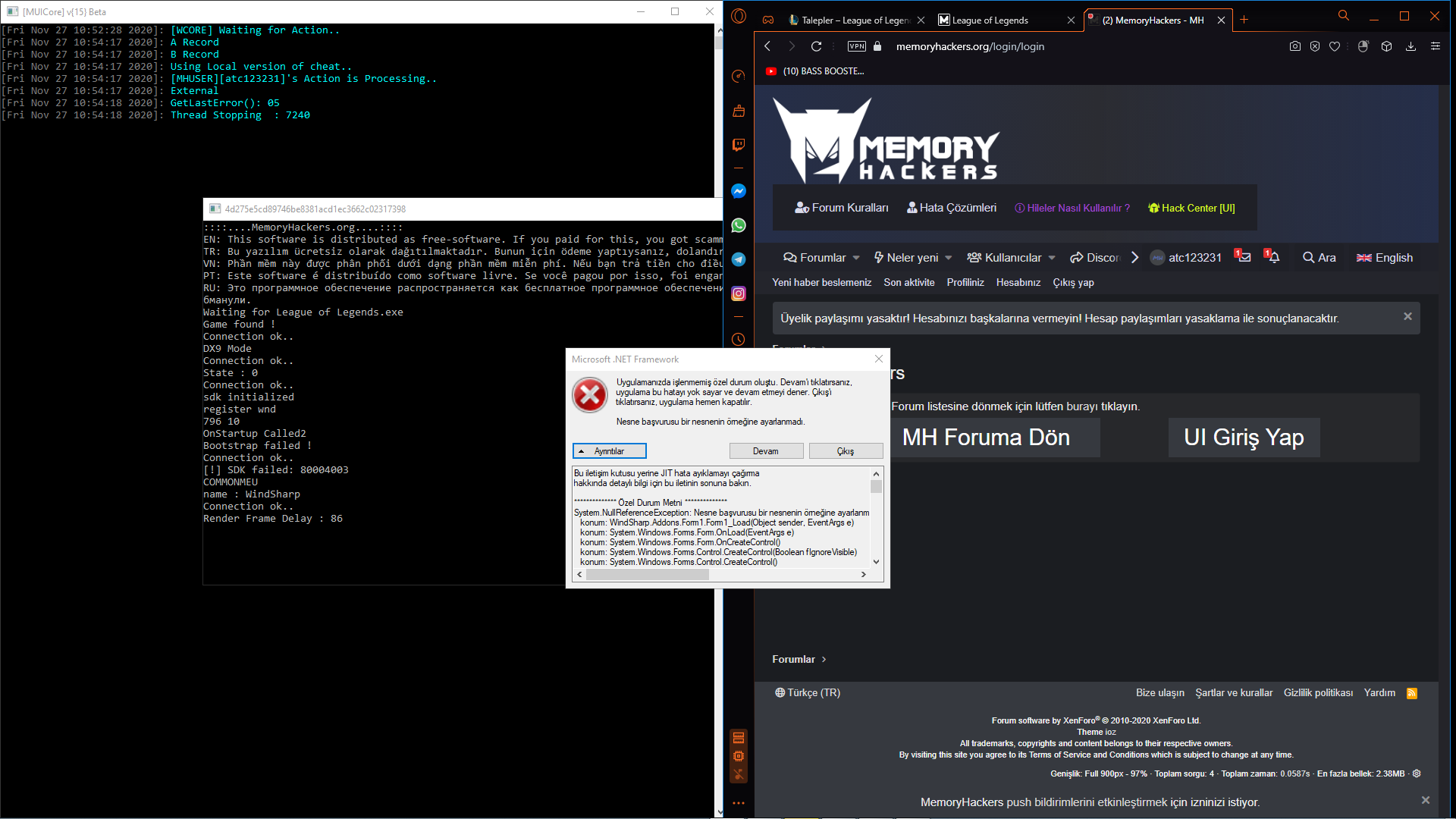
Task: Click horizontal scrollbar in error details
Action: (x=721, y=575)
